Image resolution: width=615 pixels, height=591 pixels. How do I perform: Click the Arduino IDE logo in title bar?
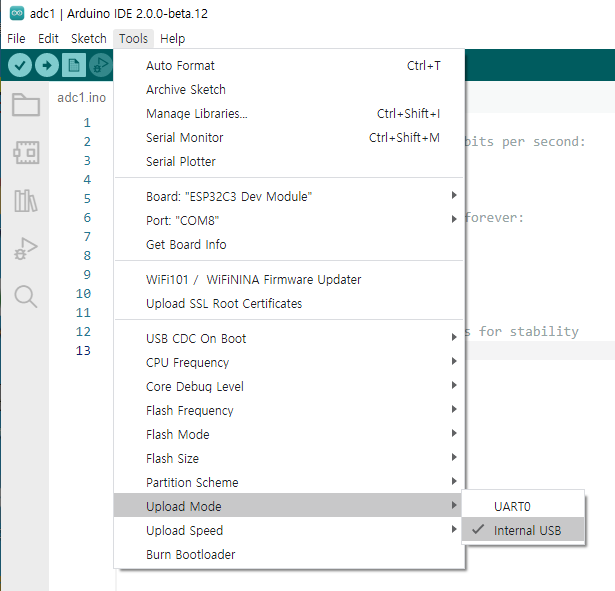17,13
